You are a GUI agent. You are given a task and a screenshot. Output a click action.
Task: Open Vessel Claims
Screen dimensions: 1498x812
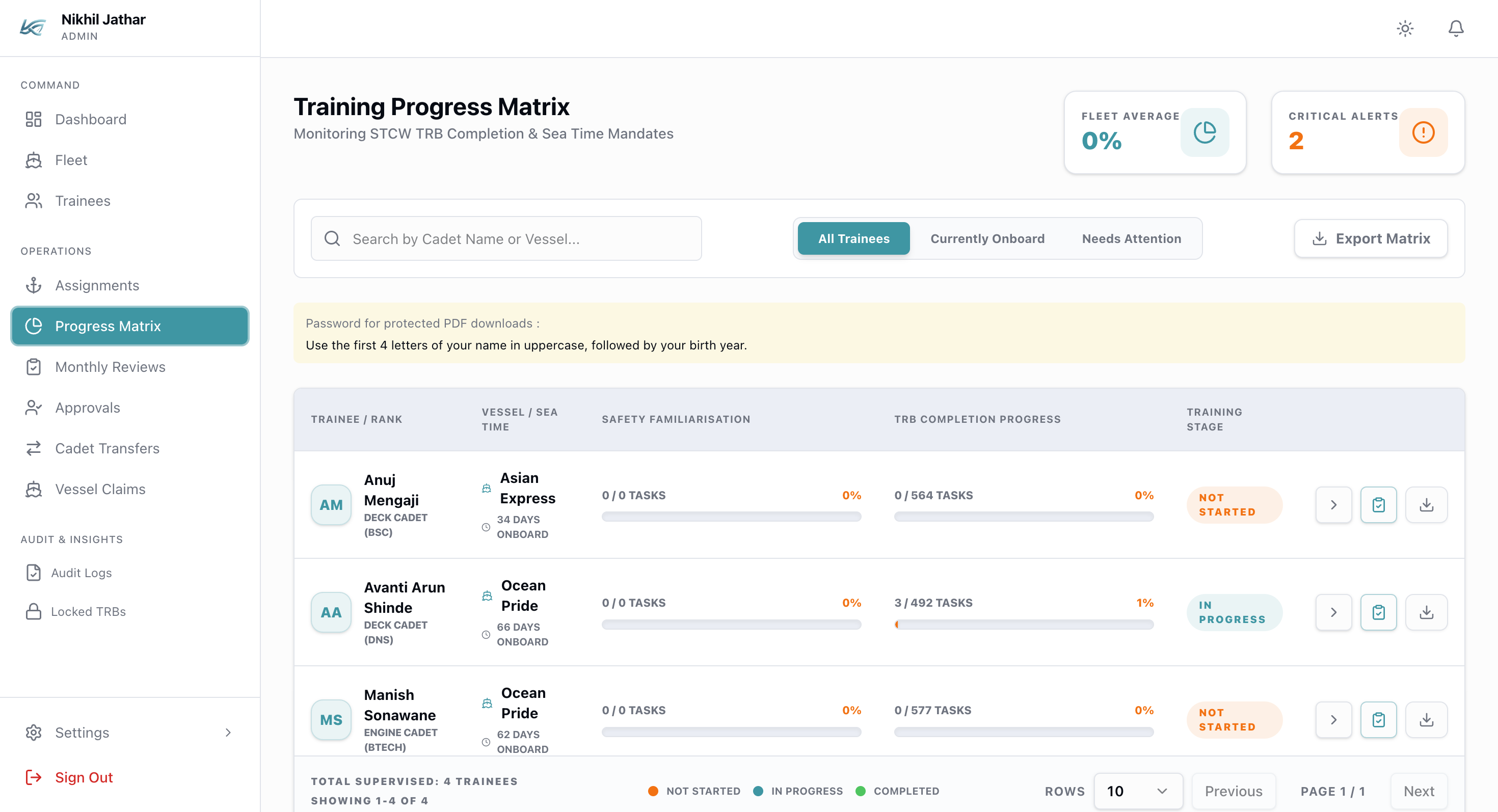click(x=130, y=489)
